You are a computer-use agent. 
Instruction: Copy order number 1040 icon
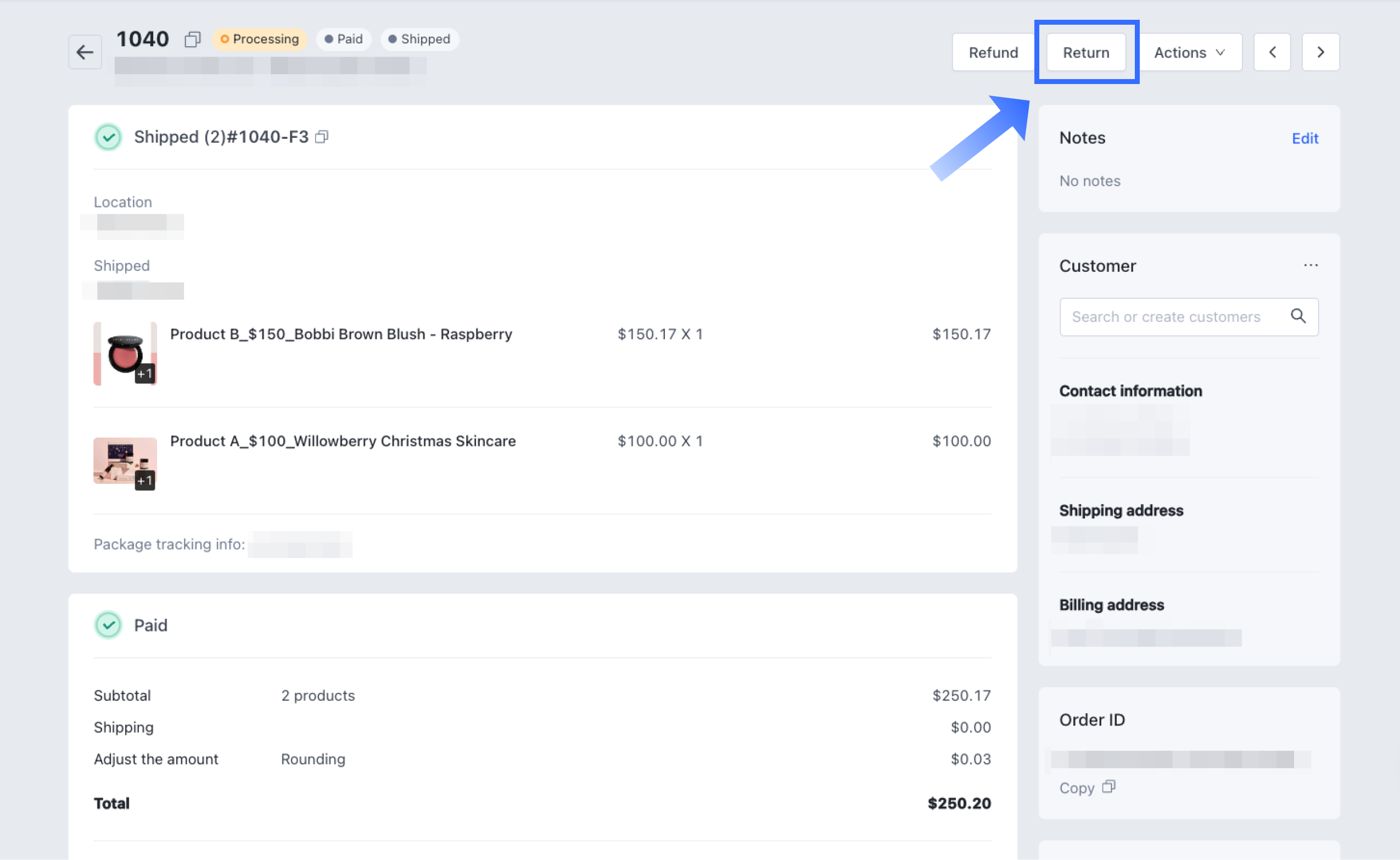pyautogui.click(x=192, y=39)
